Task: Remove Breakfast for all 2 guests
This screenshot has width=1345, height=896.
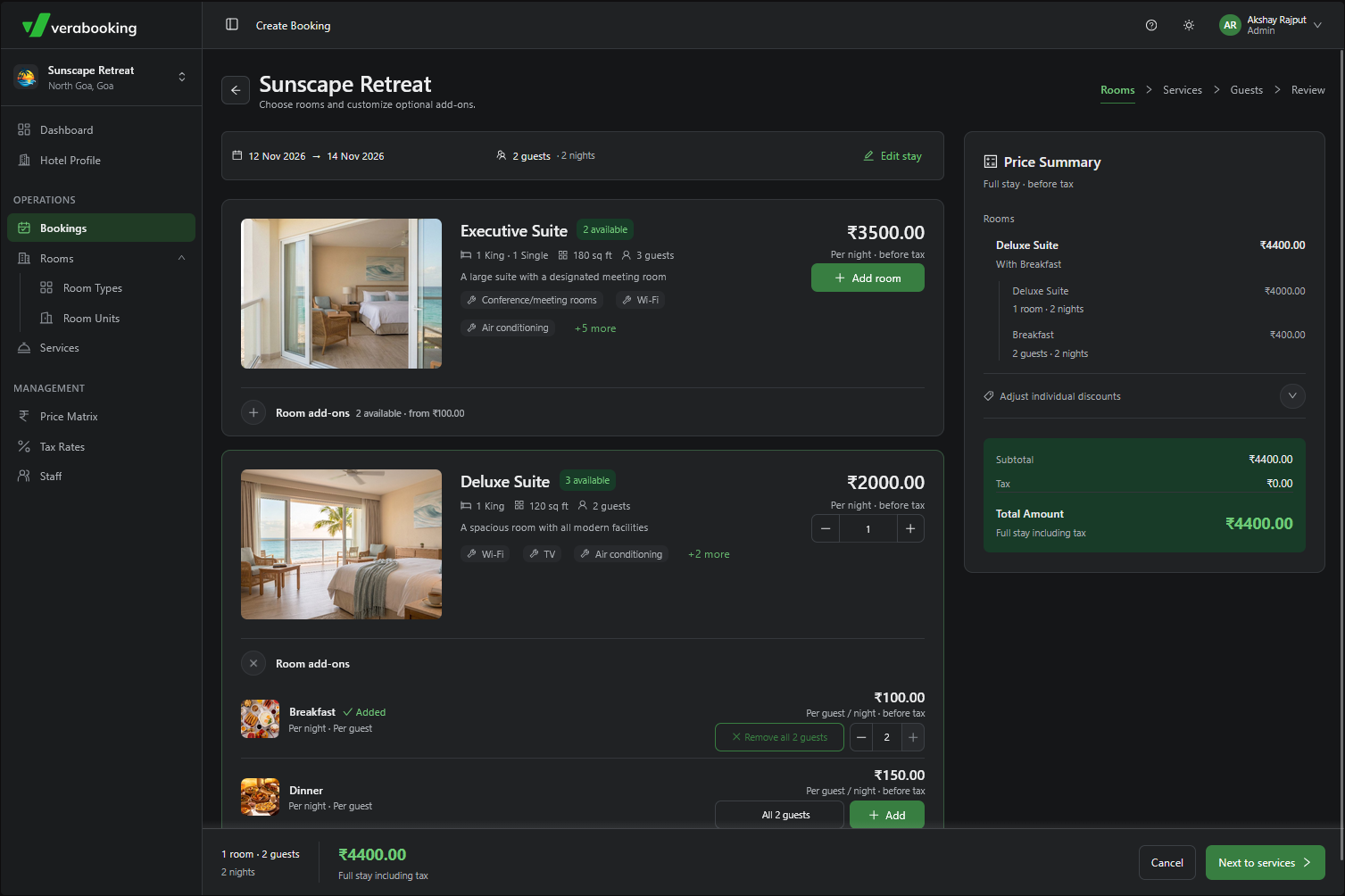Action: point(779,737)
